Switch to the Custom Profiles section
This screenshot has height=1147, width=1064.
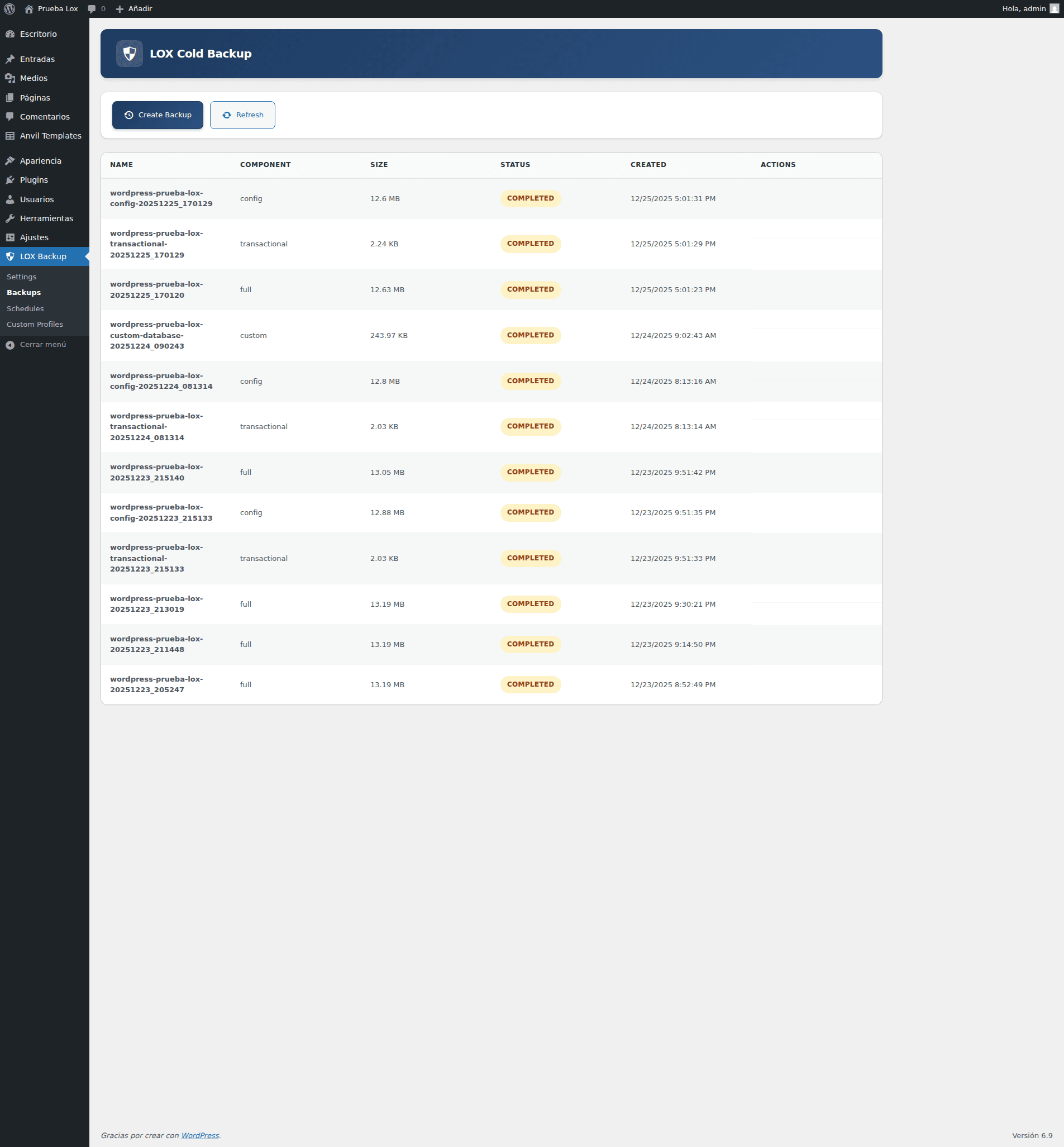35,324
